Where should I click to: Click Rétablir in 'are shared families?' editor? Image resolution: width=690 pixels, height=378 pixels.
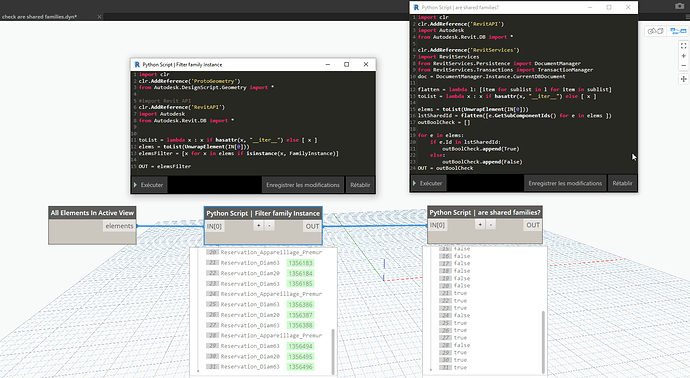tap(622, 183)
